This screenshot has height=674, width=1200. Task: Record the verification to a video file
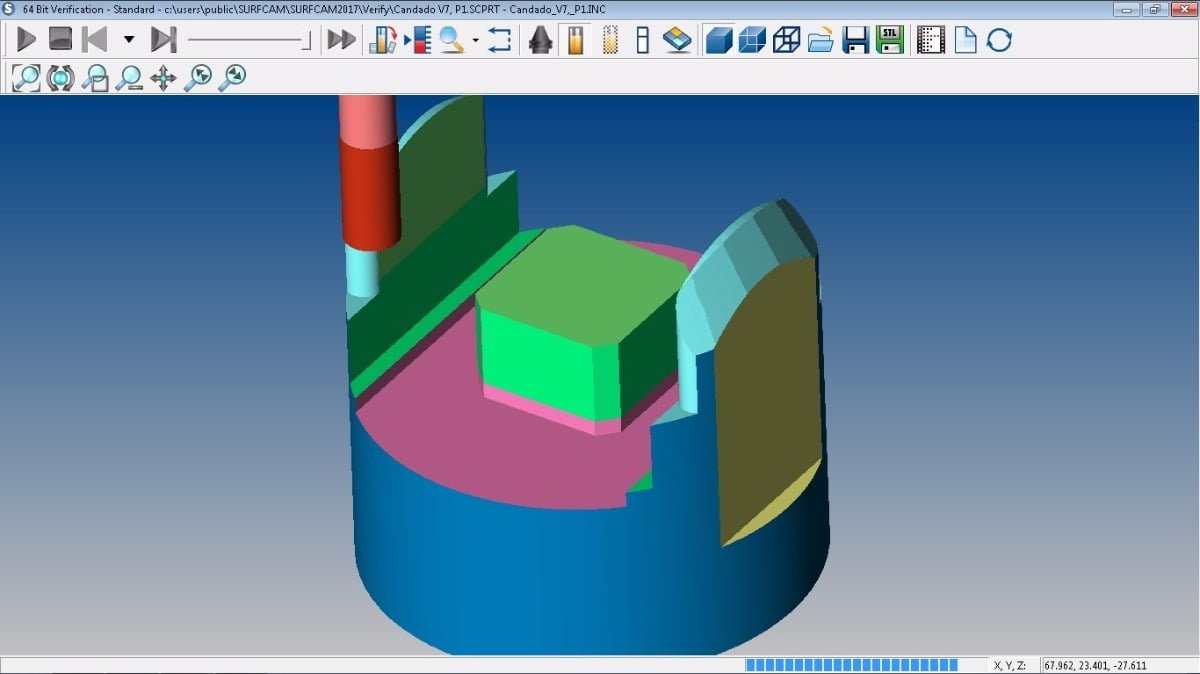coord(932,41)
